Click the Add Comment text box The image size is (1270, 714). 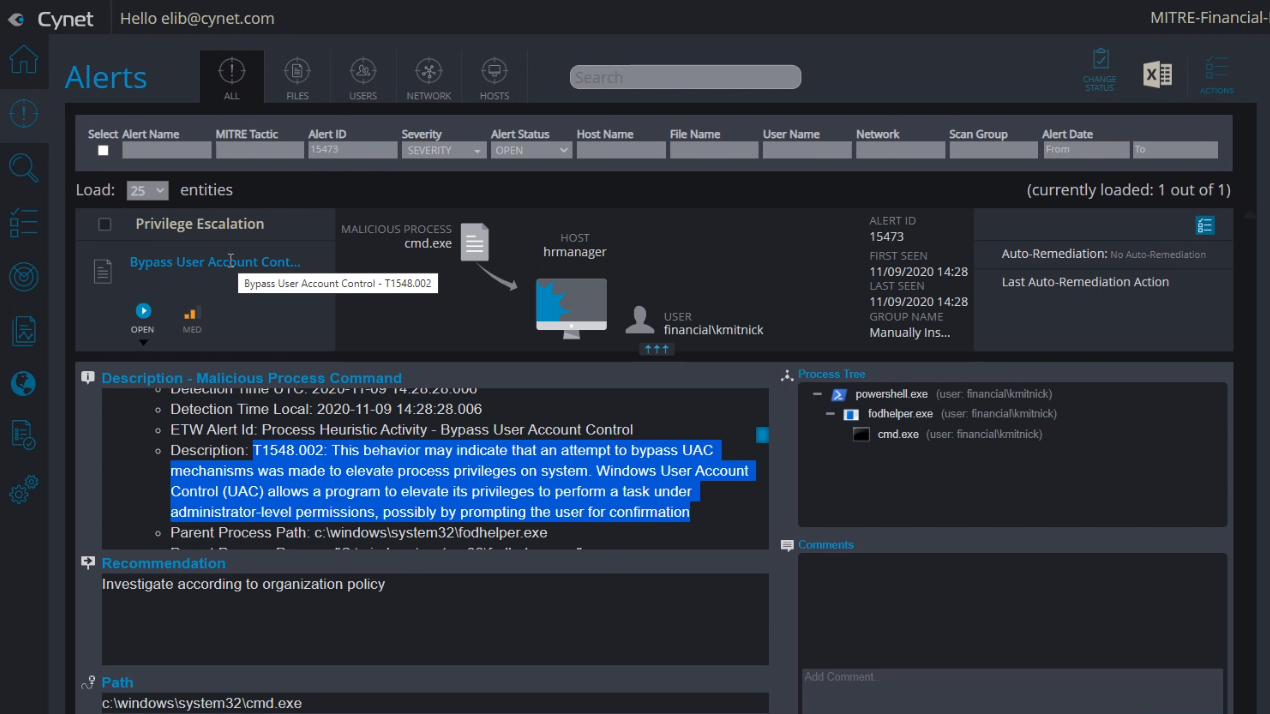pyautogui.click(x=1012, y=691)
